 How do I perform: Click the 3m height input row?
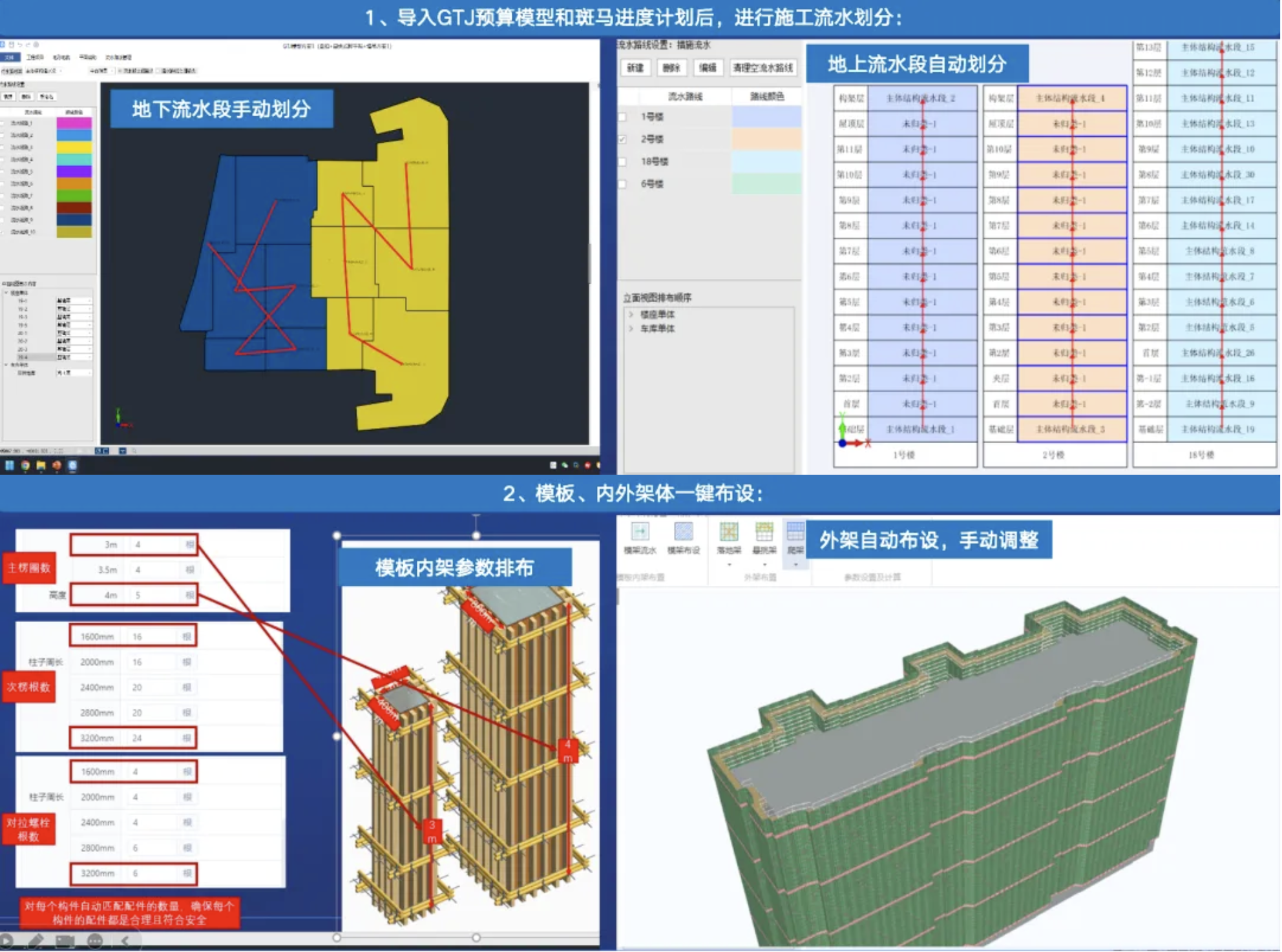[x=133, y=544]
